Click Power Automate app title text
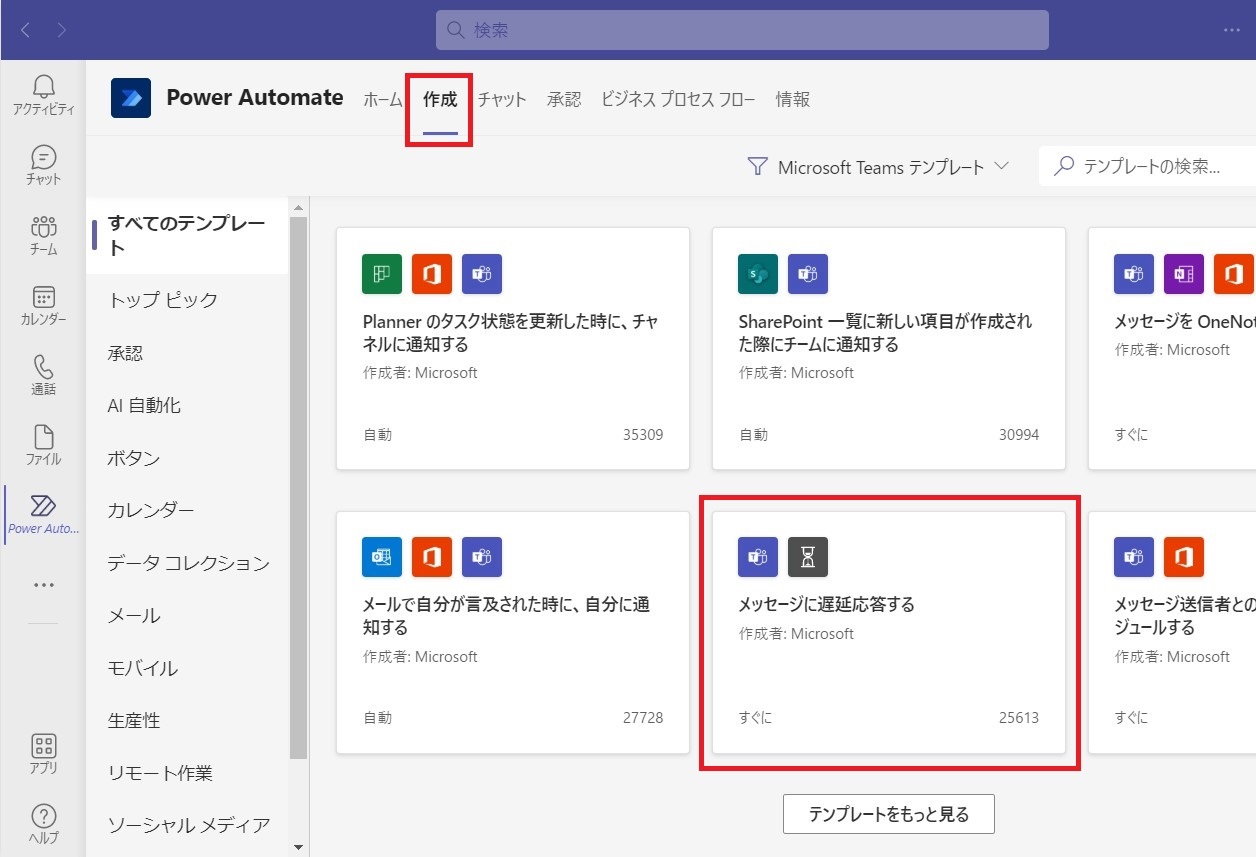 pos(255,98)
